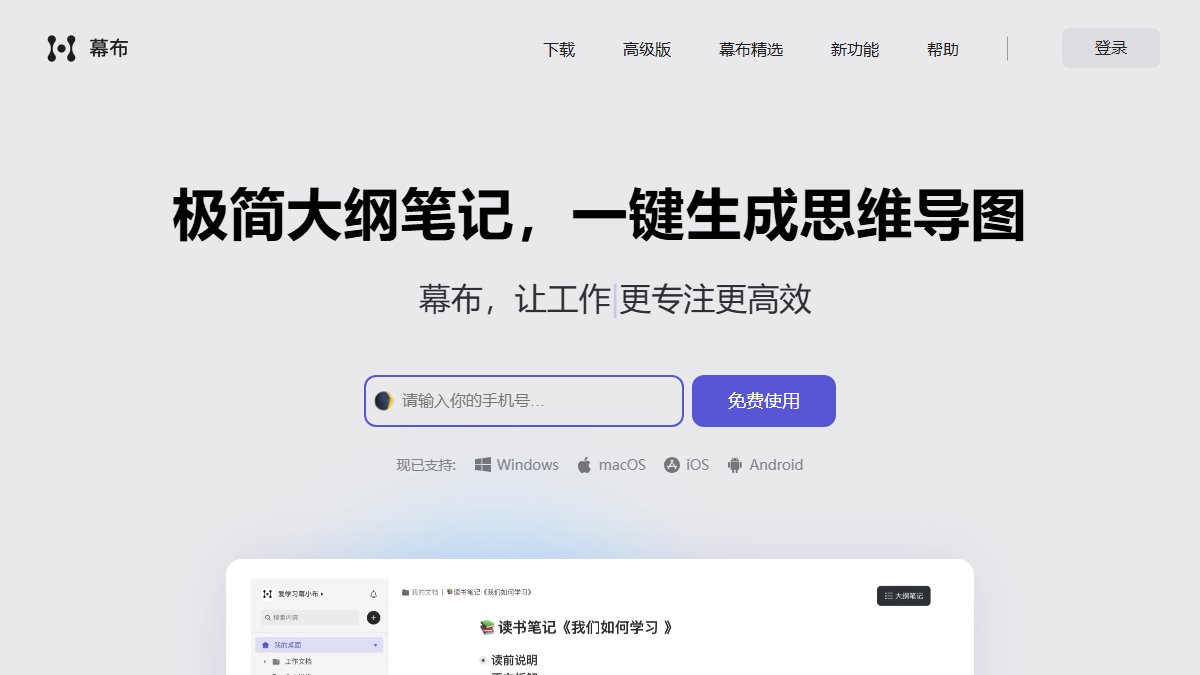The height and width of the screenshot is (675, 1200).
Task: Click the 读前说明 outline bullet
Action: pyautogui.click(x=483, y=660)
